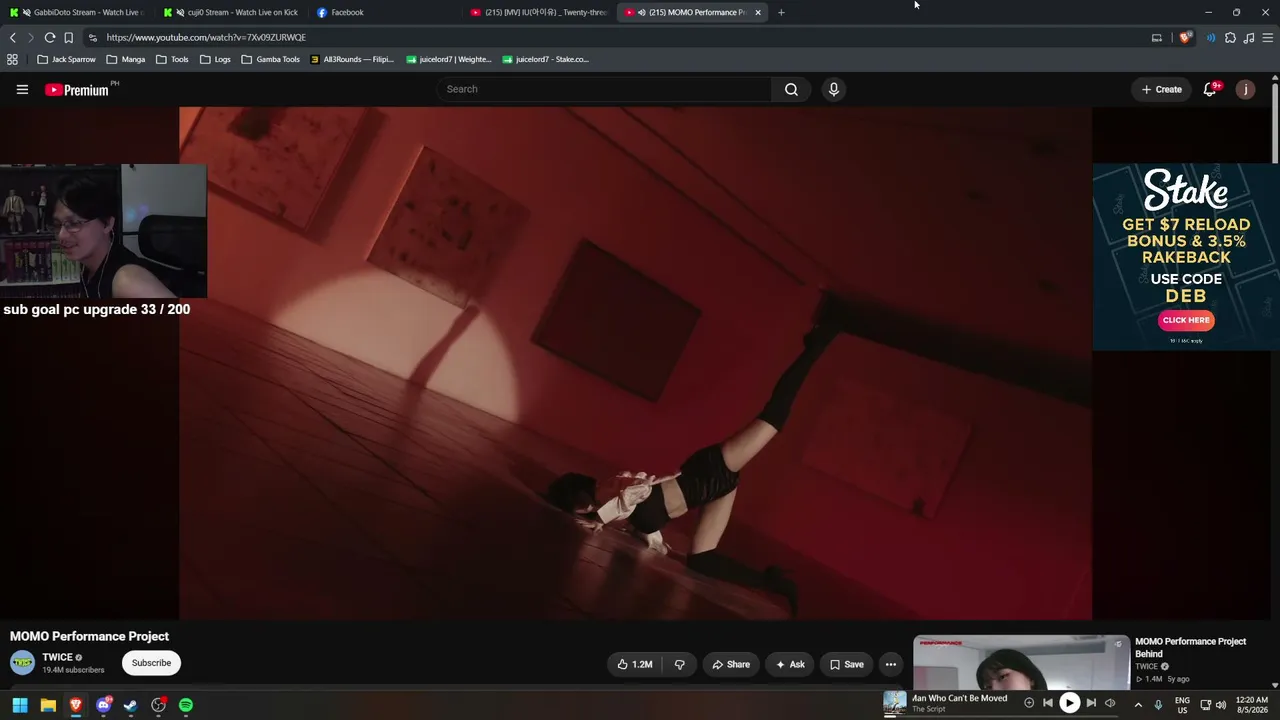Dislike the video with thumbs down
Image resolution: width=1280 pixels, height=720 pixels.
tap(679, 664)
